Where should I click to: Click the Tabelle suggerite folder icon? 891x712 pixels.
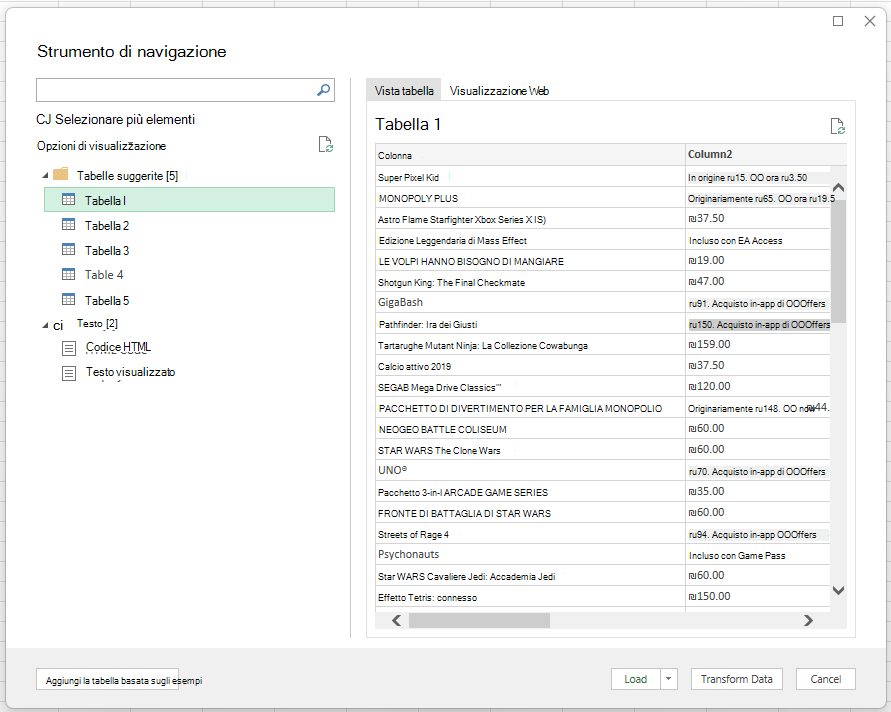pos(60,174)
